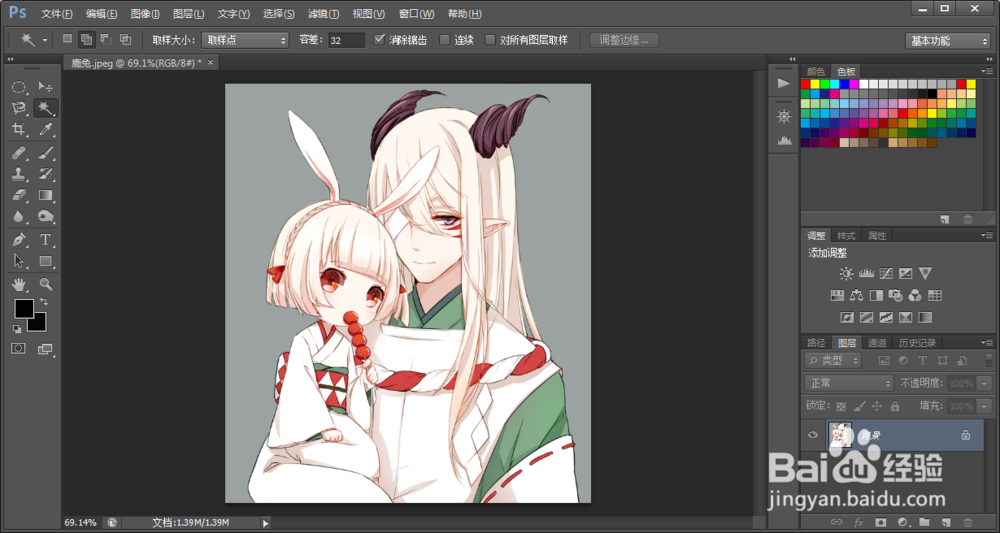Add Brightness/Contrast adjustment
The width and height of the screenshot is (1000, 533).
tap(846, 274)
